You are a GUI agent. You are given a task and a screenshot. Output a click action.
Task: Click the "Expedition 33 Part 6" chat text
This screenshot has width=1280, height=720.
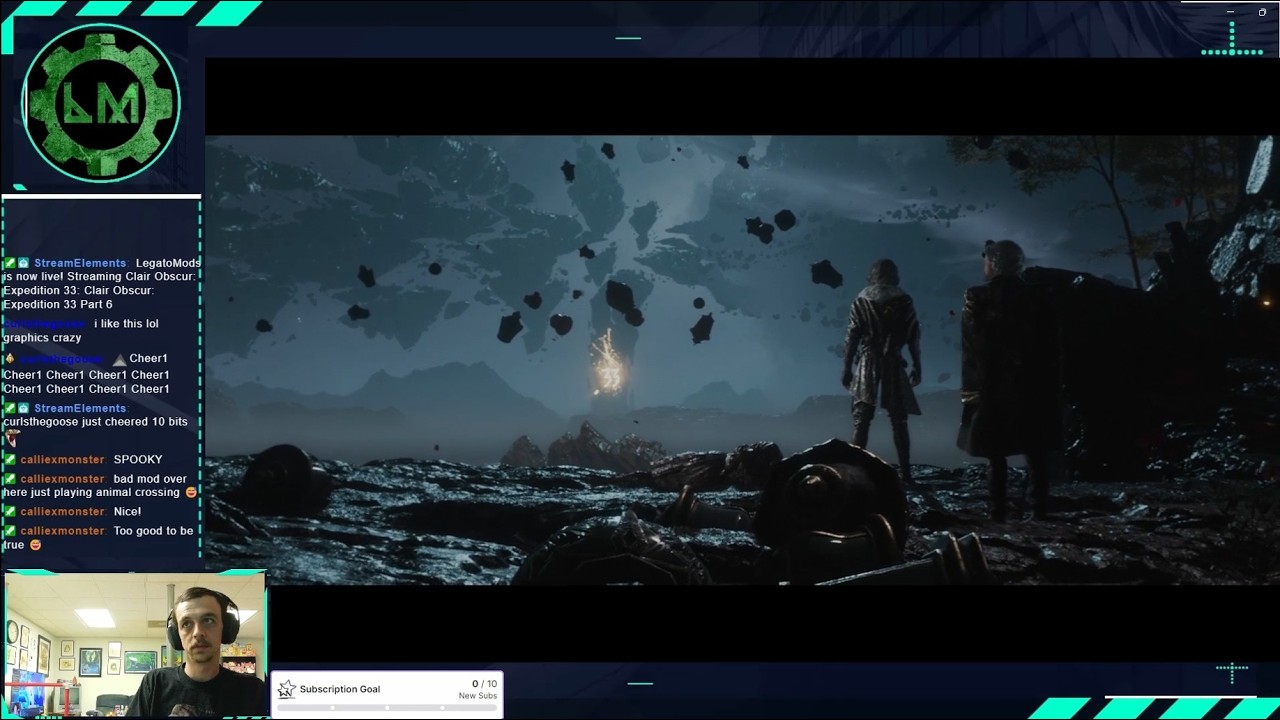pos(58,304)
